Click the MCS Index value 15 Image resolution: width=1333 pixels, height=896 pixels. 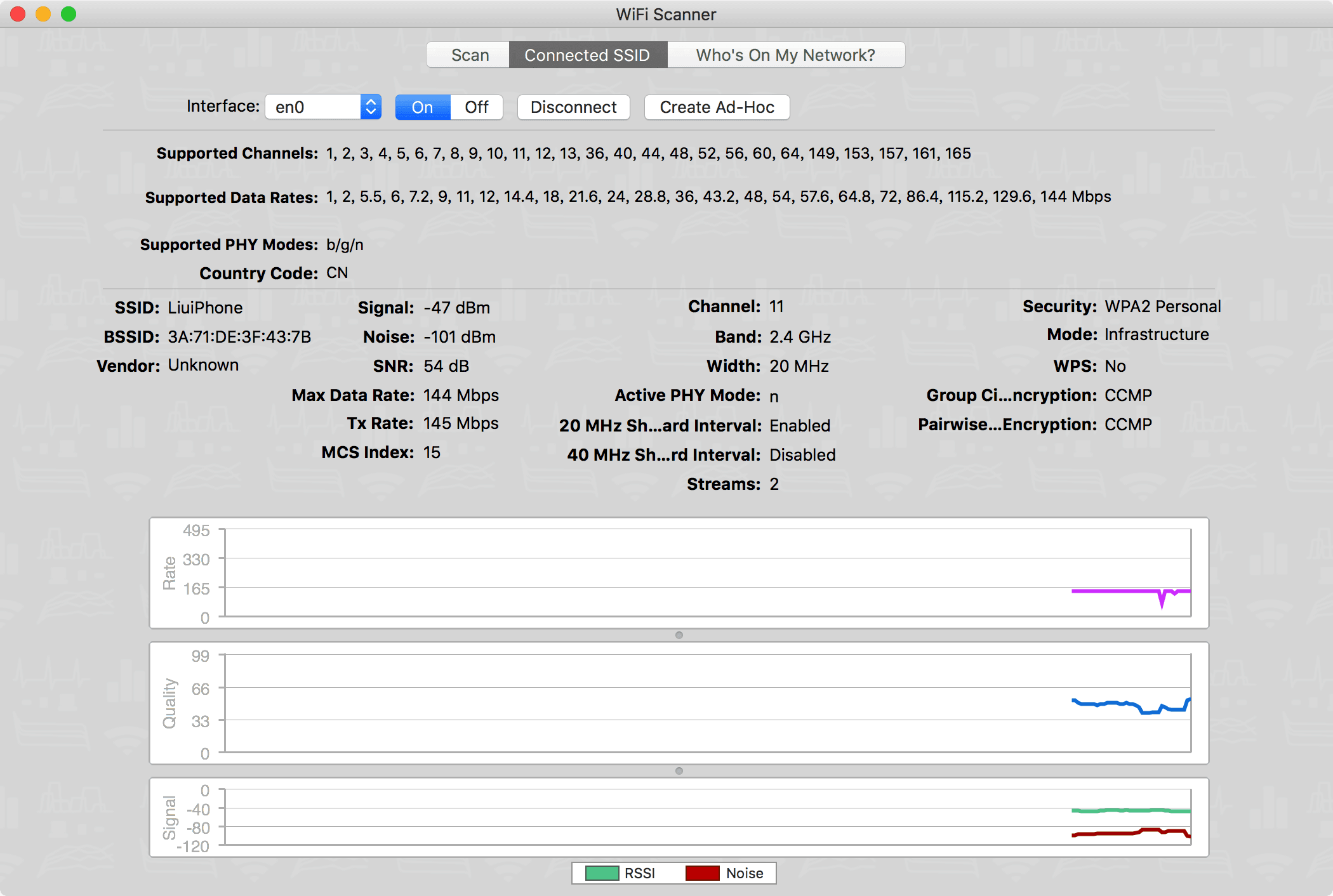coord(432,452)
